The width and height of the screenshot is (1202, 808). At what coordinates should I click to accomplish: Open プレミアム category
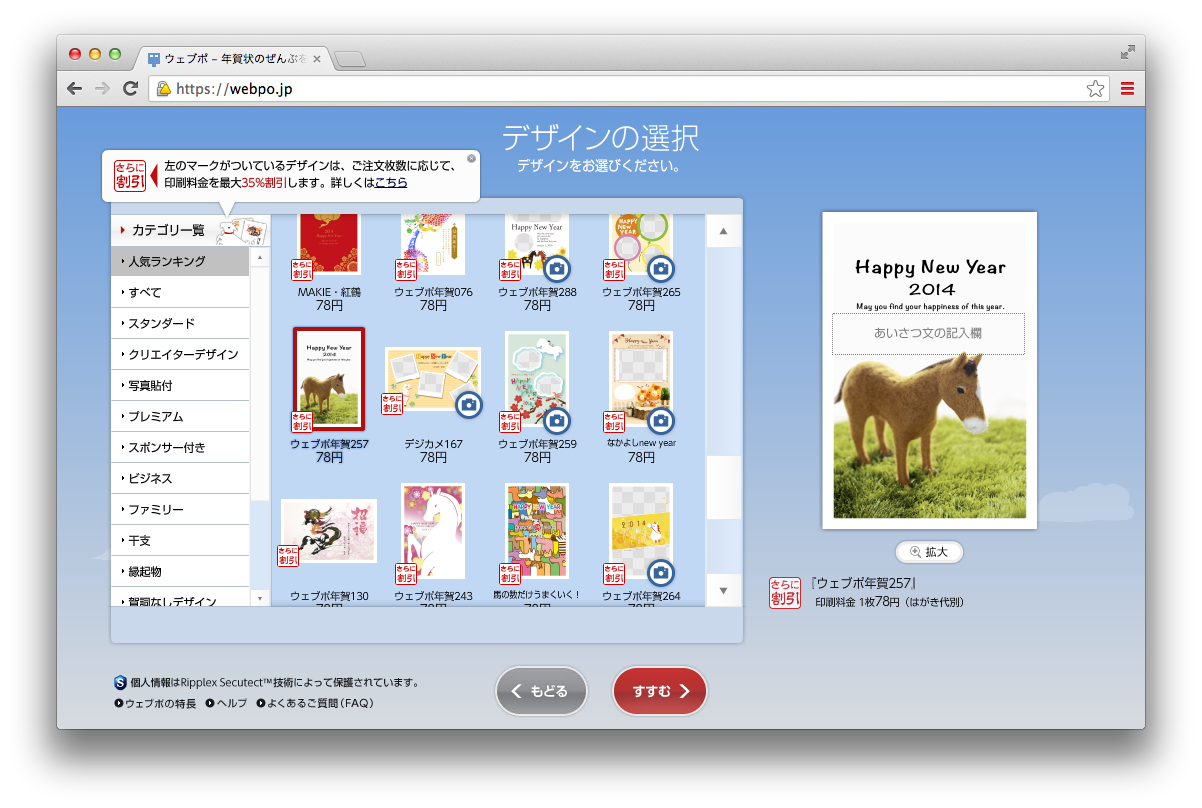tap(180, 416)
